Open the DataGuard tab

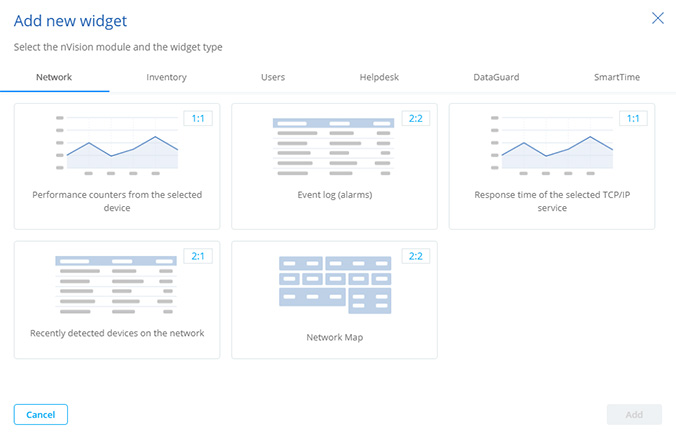click(496, 77)
